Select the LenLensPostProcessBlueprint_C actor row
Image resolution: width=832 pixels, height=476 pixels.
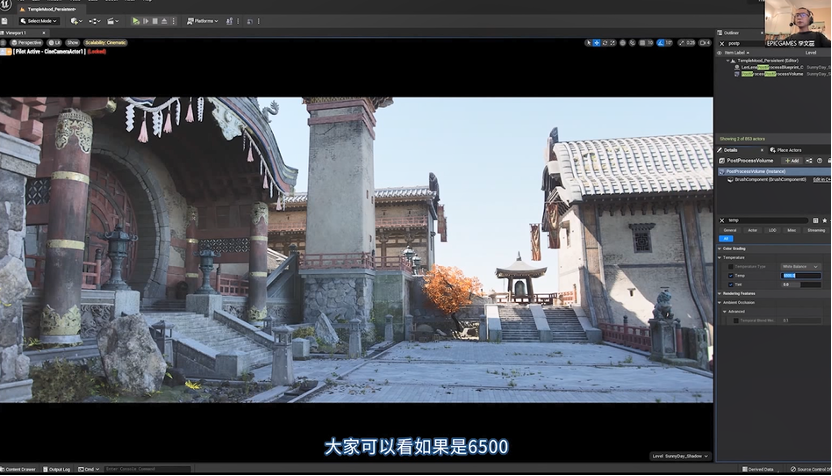(x=772, y=67)
